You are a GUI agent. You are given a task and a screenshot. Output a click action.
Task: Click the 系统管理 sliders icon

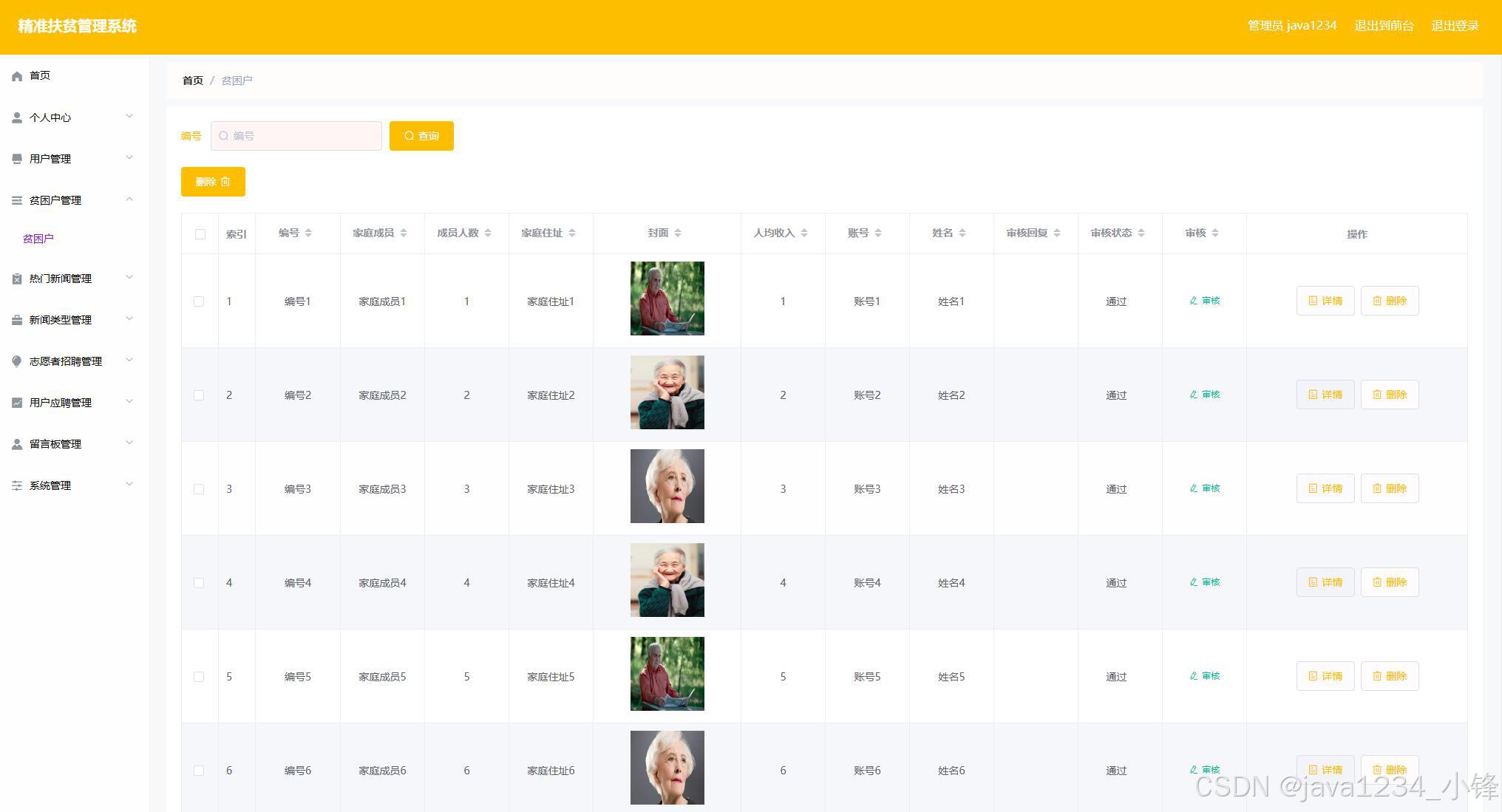[x=17, y=485]
